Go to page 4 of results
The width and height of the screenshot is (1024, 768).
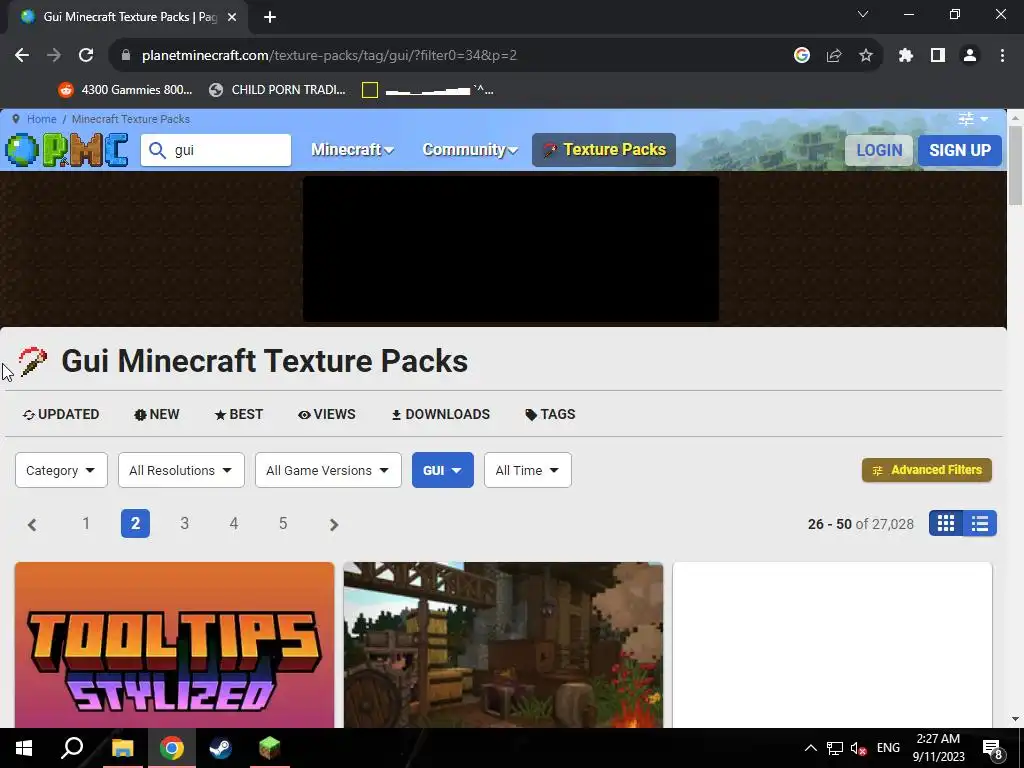pyautogui.click(x=234, y=523)
